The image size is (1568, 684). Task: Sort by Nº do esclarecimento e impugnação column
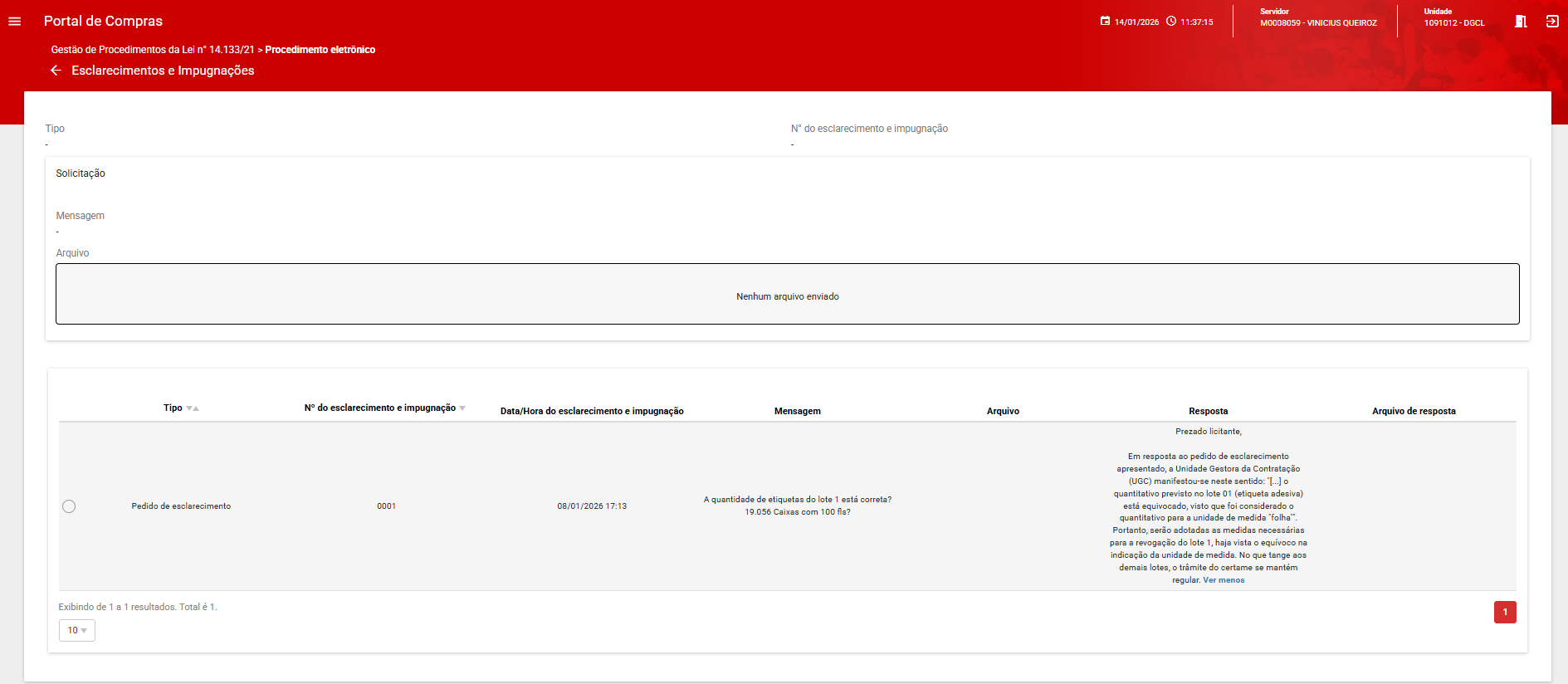click(385, 408)
